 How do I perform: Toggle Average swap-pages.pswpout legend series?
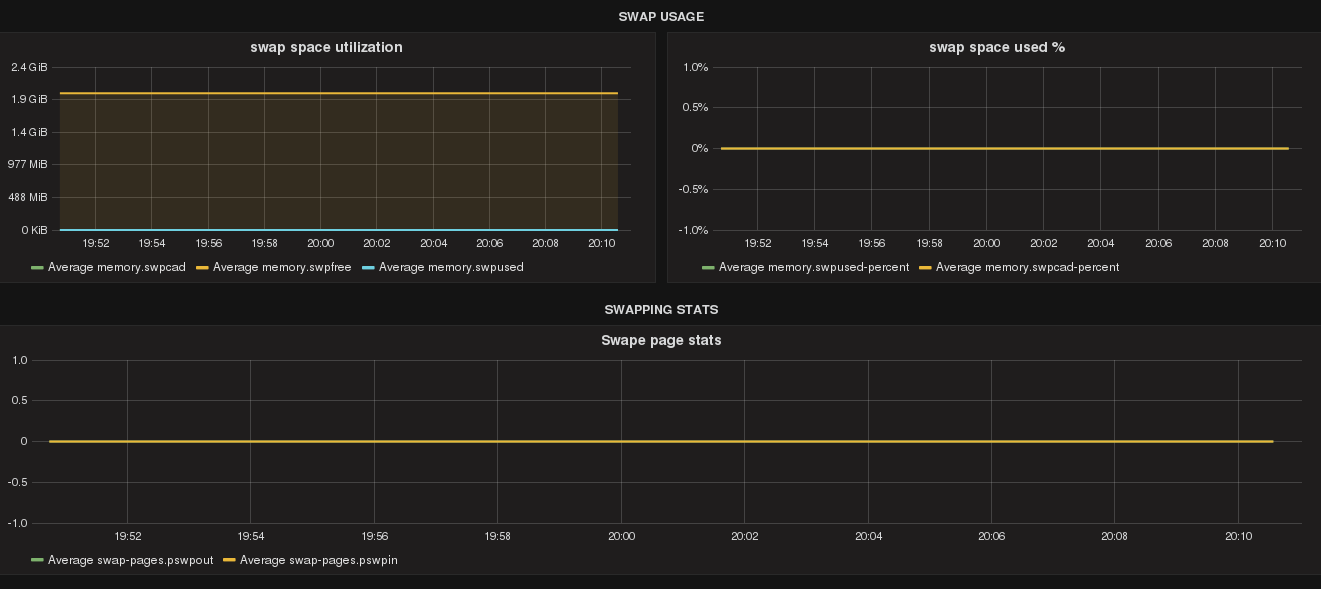130,560
